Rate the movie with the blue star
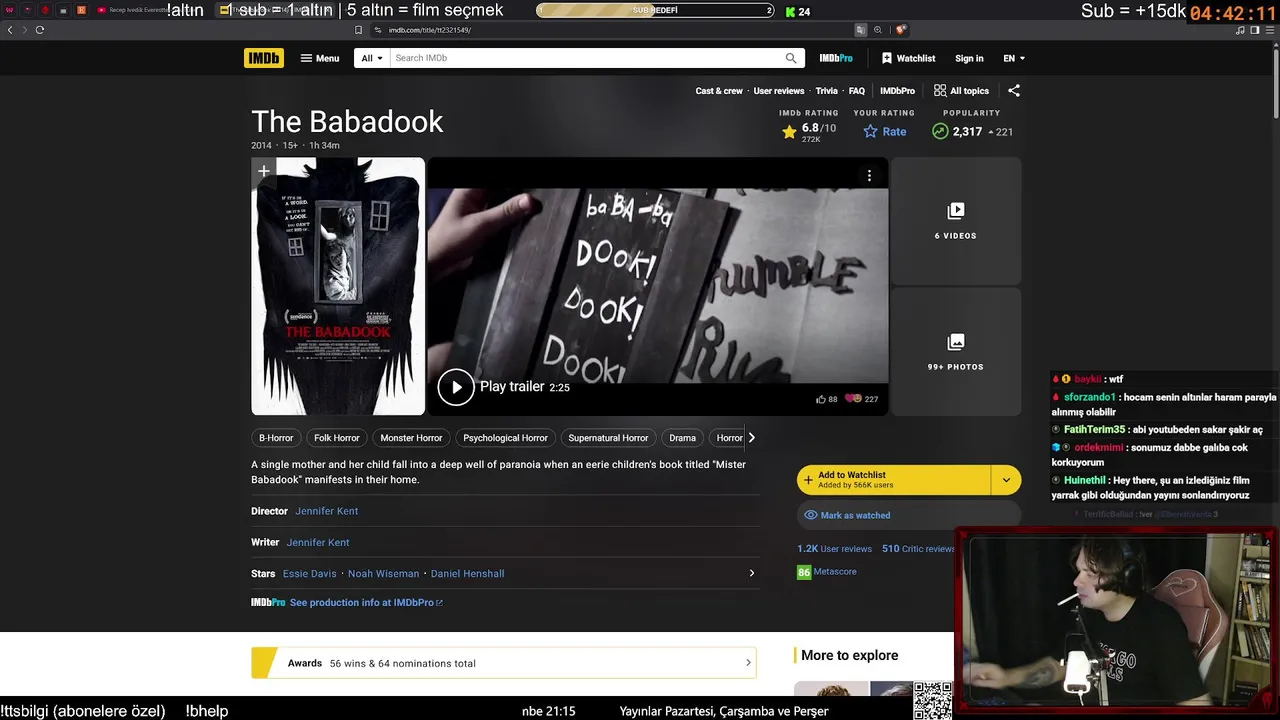This screenshot has height=720, width=1280. click(885, 132)
